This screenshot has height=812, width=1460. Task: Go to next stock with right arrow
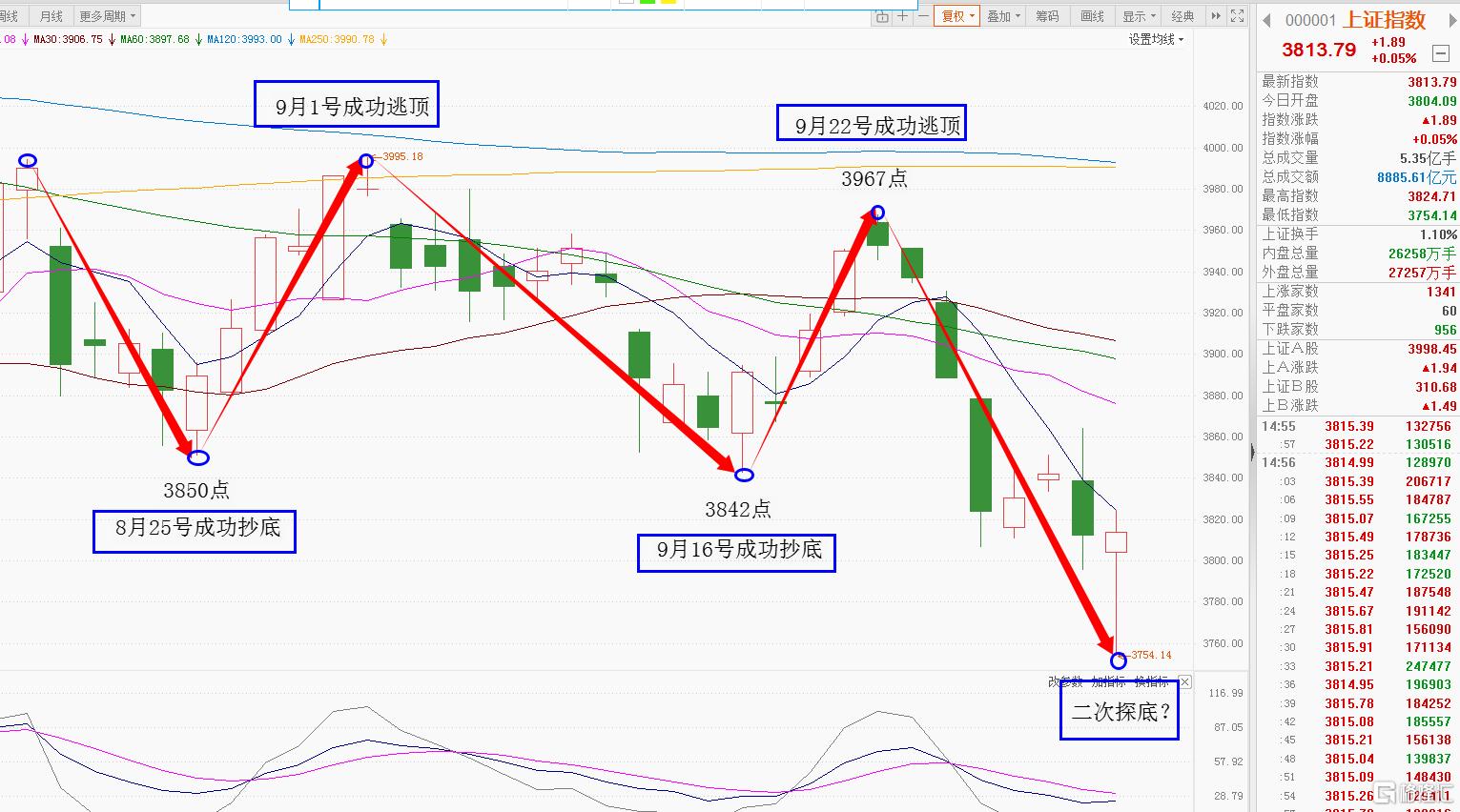1452,20
